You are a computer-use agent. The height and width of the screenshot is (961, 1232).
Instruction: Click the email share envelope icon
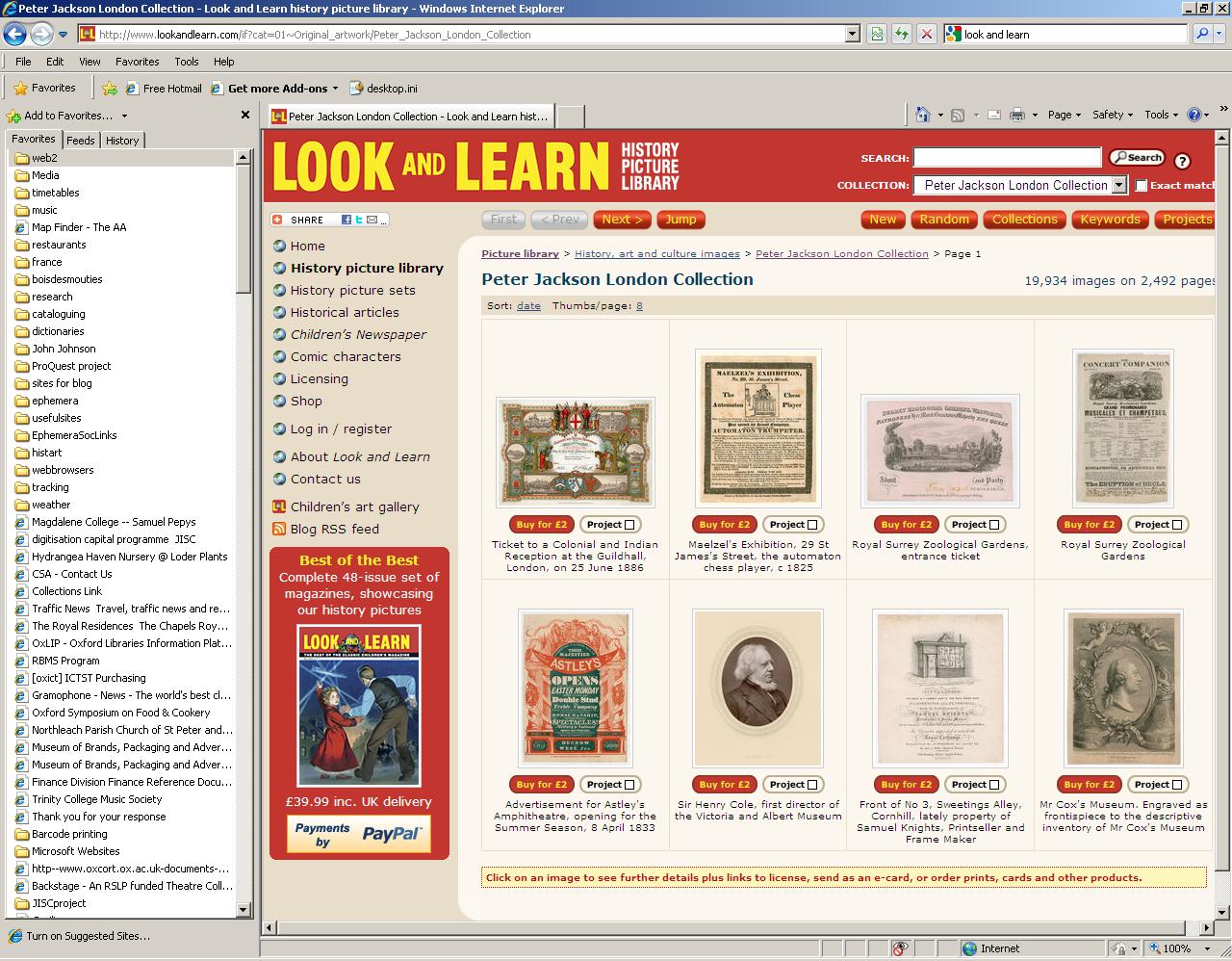tap(372, 220)
